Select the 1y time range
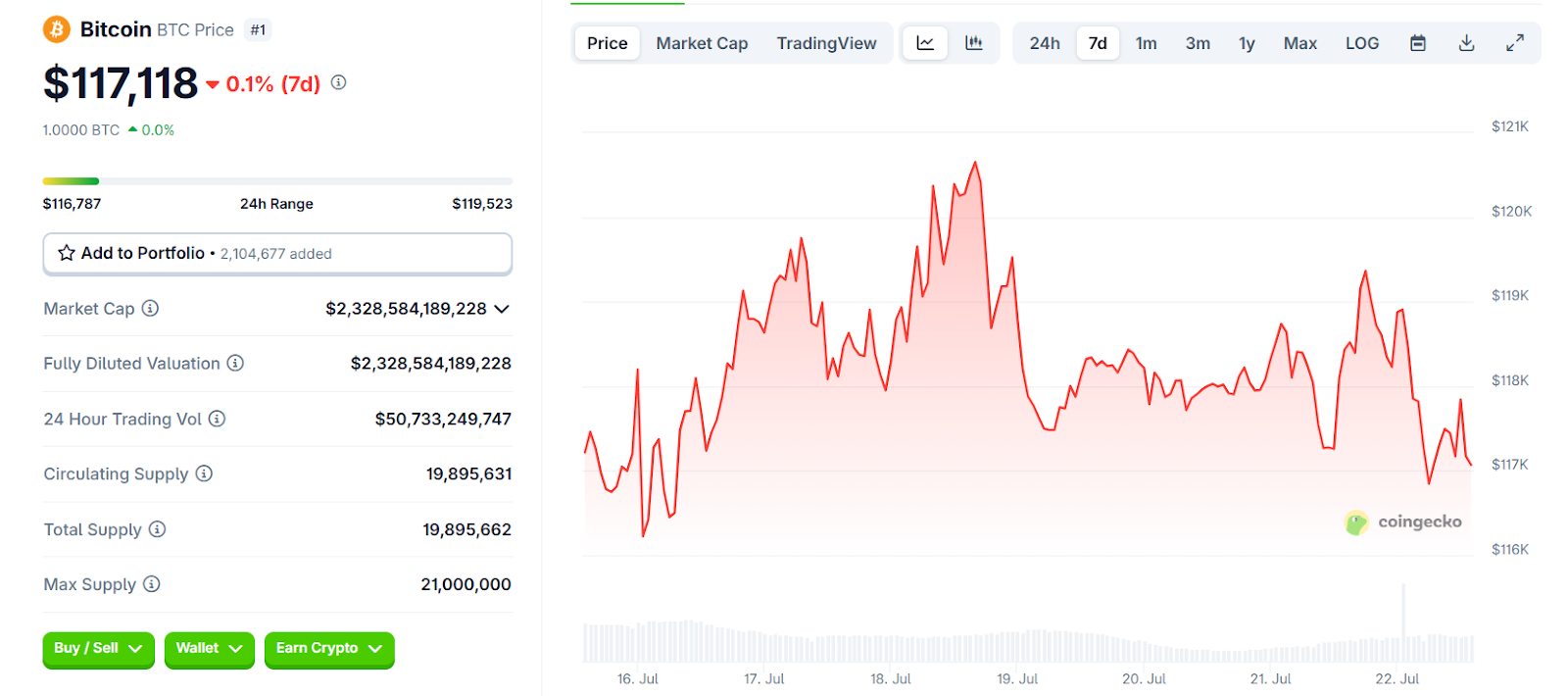This screenshot has height=696, width=1568. 1247,43
